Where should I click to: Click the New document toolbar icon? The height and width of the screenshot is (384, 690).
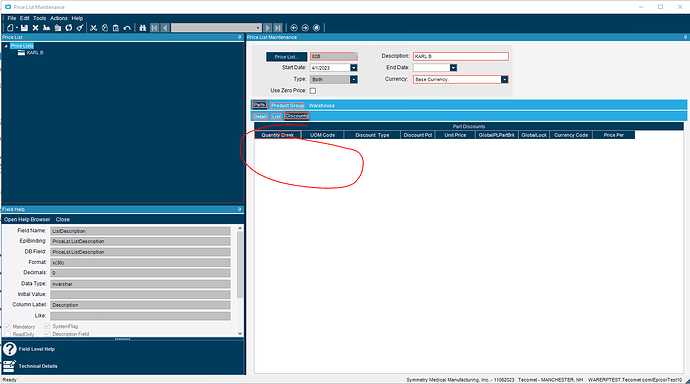coord(10,28)
